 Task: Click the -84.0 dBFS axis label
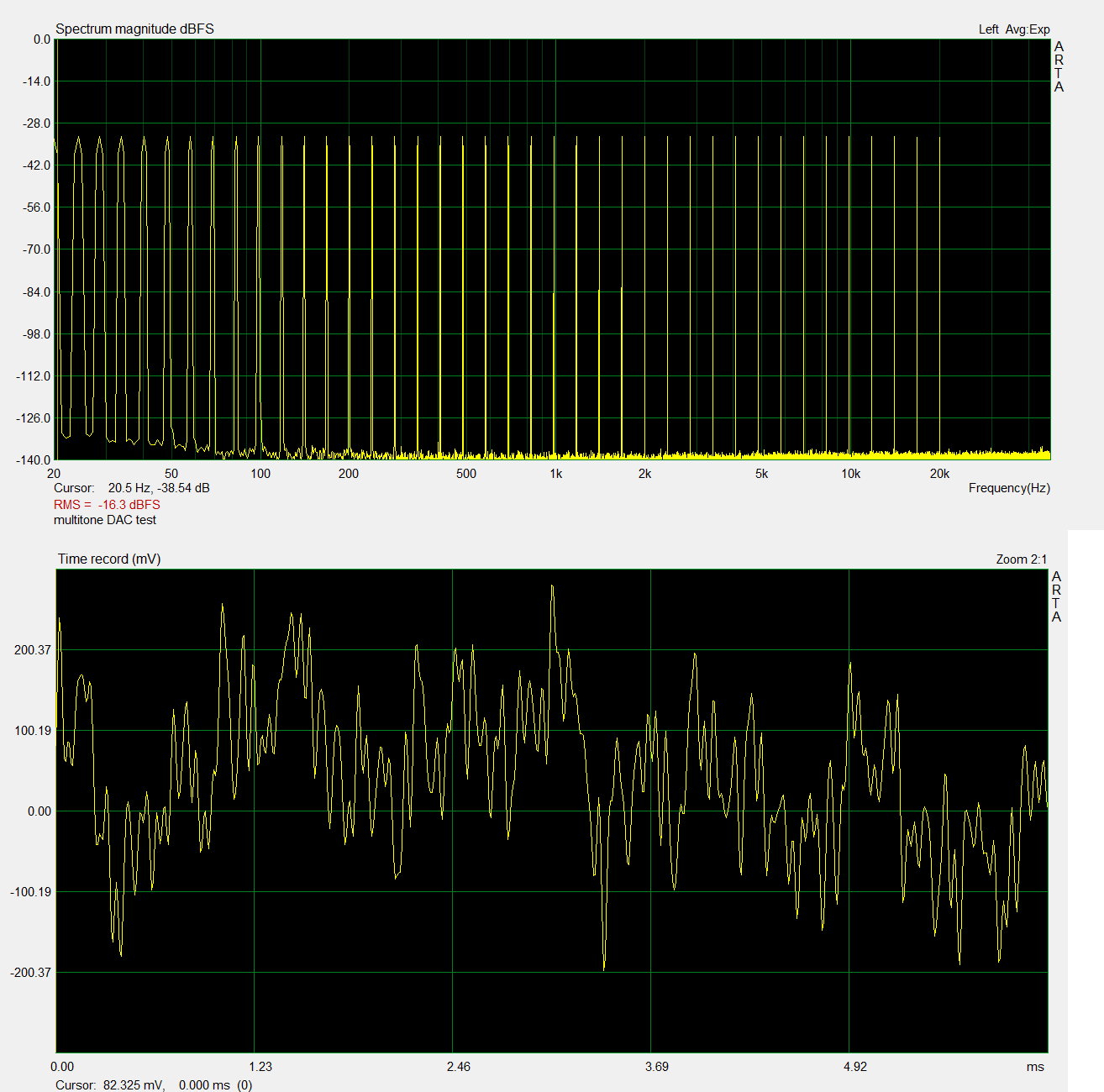(x=36, y=292)
